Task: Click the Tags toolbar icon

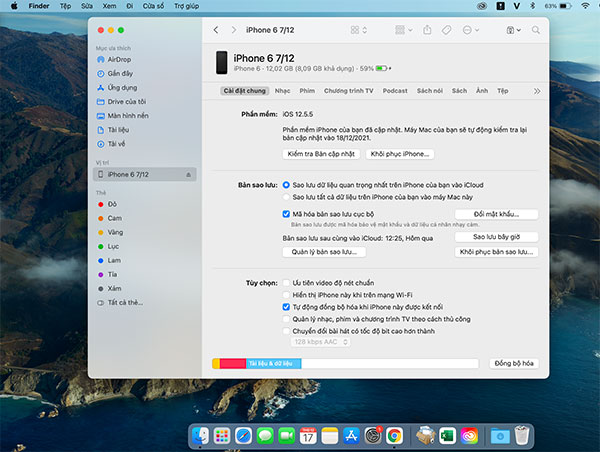Action: click(446, 30)
